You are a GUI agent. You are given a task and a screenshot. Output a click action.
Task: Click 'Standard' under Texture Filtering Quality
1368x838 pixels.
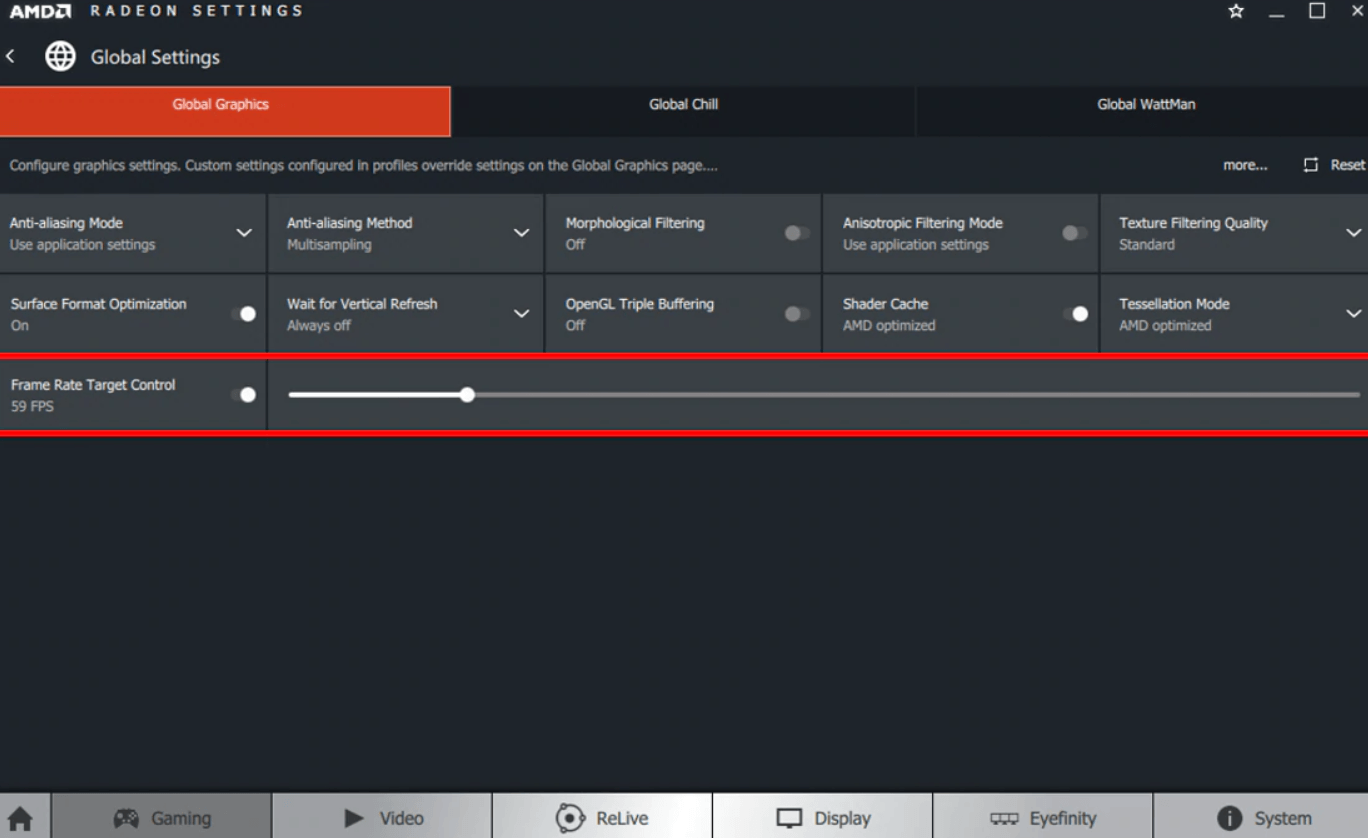(1147, 245)
